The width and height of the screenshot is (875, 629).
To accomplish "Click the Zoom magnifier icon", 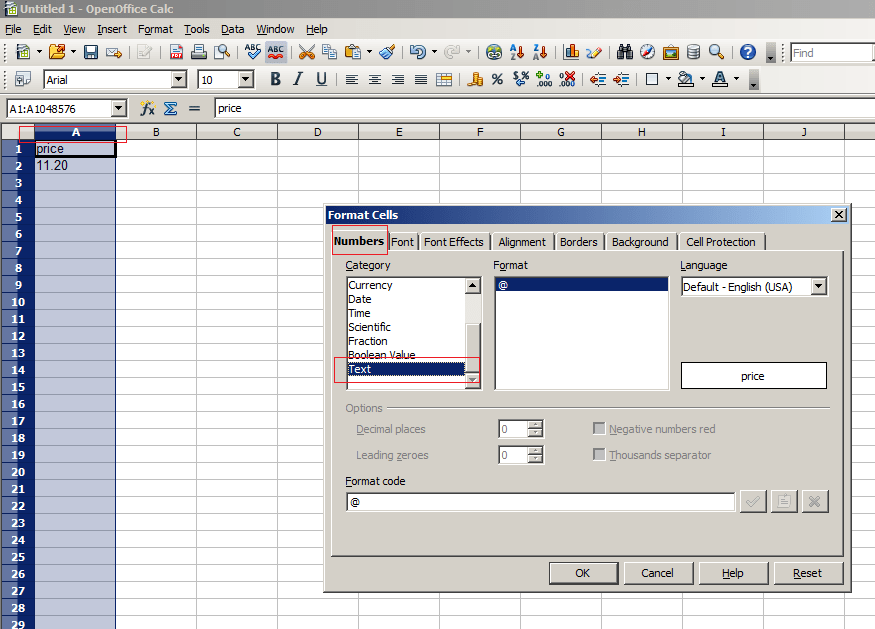I will pyautogui.click(x=716, y=52).
